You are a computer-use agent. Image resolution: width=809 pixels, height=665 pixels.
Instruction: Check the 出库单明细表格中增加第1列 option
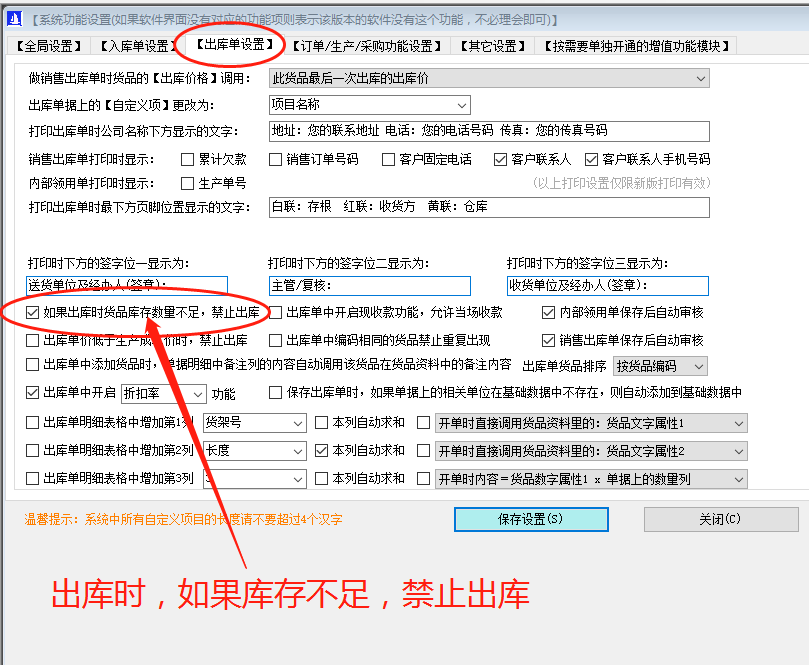[x=33, y=423]
